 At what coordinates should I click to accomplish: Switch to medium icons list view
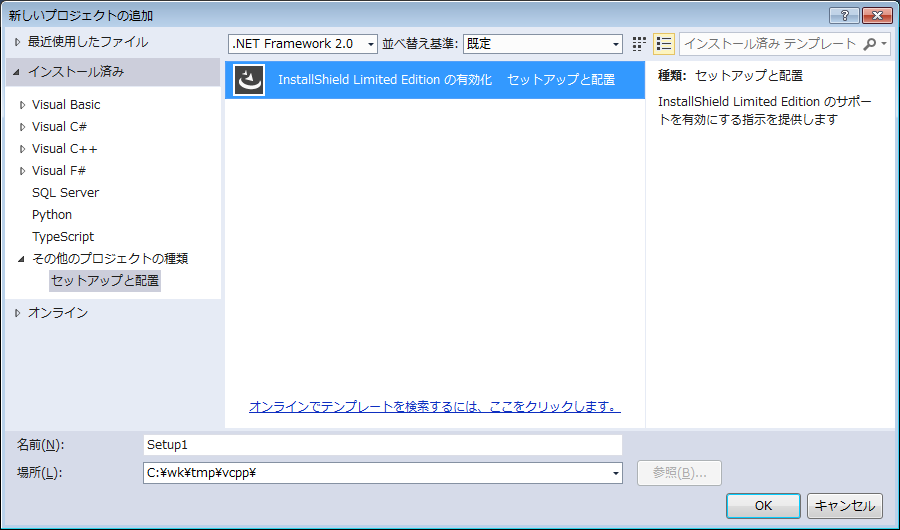[664, 44]
